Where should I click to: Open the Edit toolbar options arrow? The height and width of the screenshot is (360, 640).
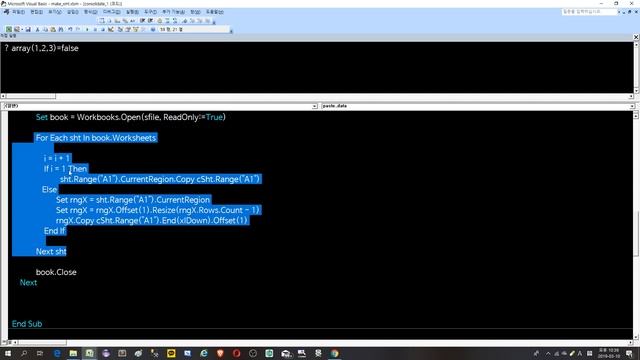click(214, 22)
